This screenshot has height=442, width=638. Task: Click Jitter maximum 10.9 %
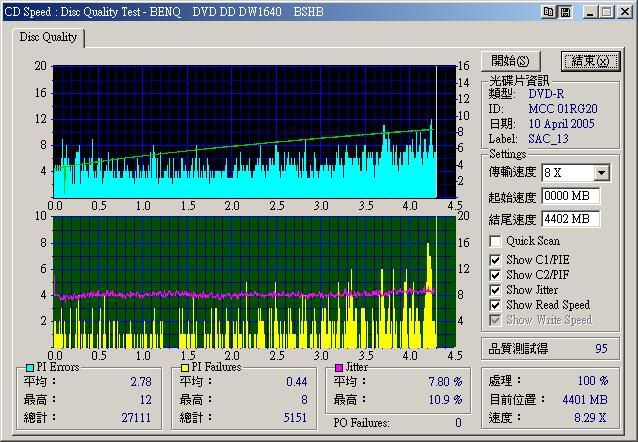tap(445, 400)
